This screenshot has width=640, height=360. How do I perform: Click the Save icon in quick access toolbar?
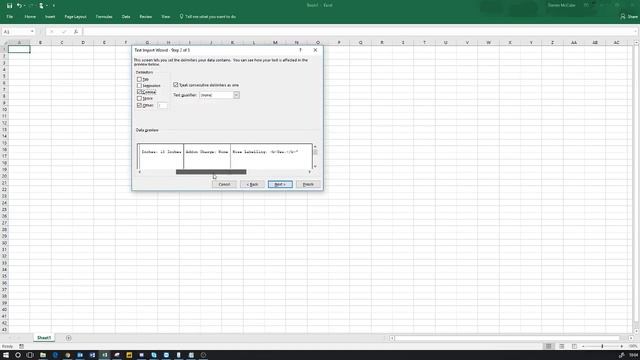point(9,6)
